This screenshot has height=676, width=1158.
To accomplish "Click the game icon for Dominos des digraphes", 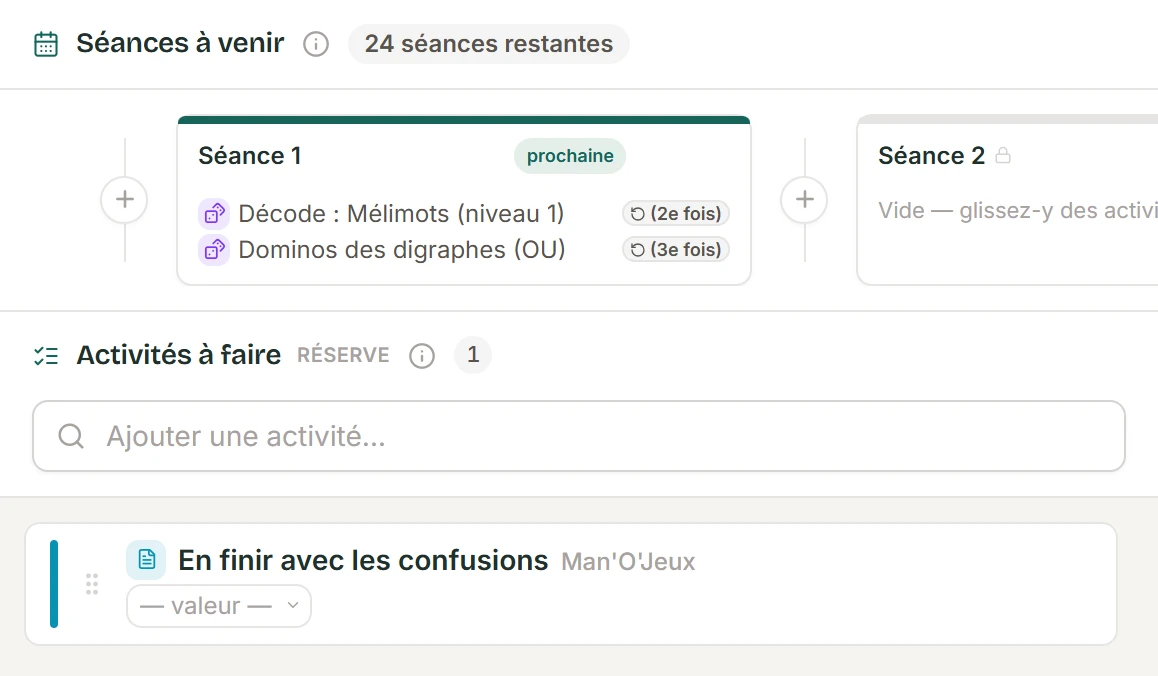I will point(214,250).
